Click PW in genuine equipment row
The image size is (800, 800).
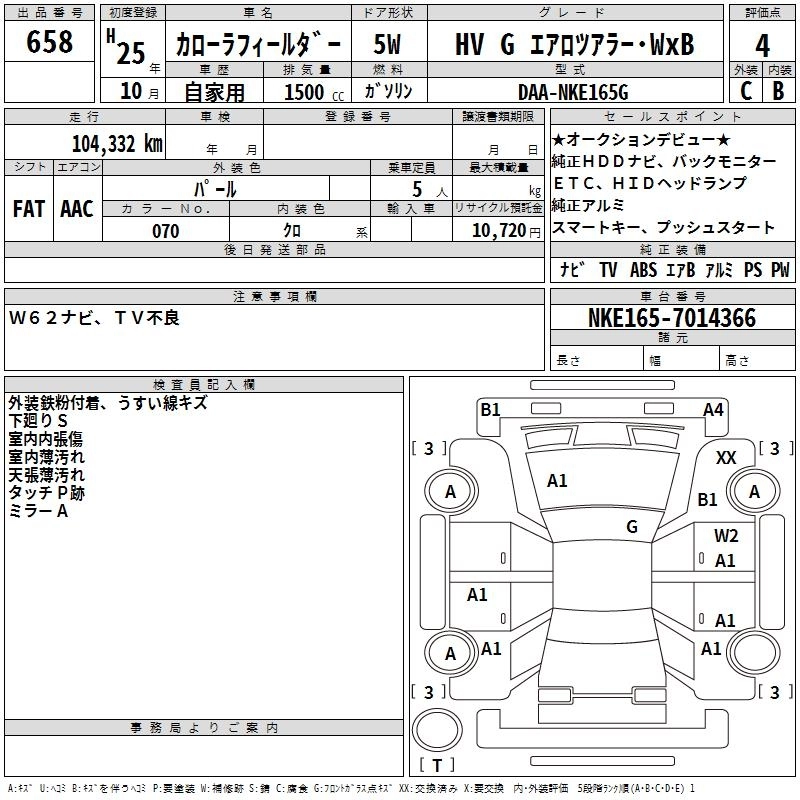(x=780, y=270)
